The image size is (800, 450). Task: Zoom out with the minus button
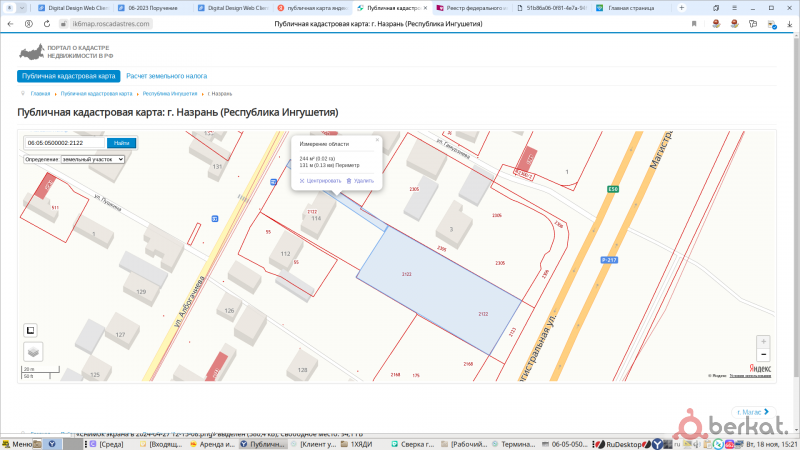coord(764,354)
